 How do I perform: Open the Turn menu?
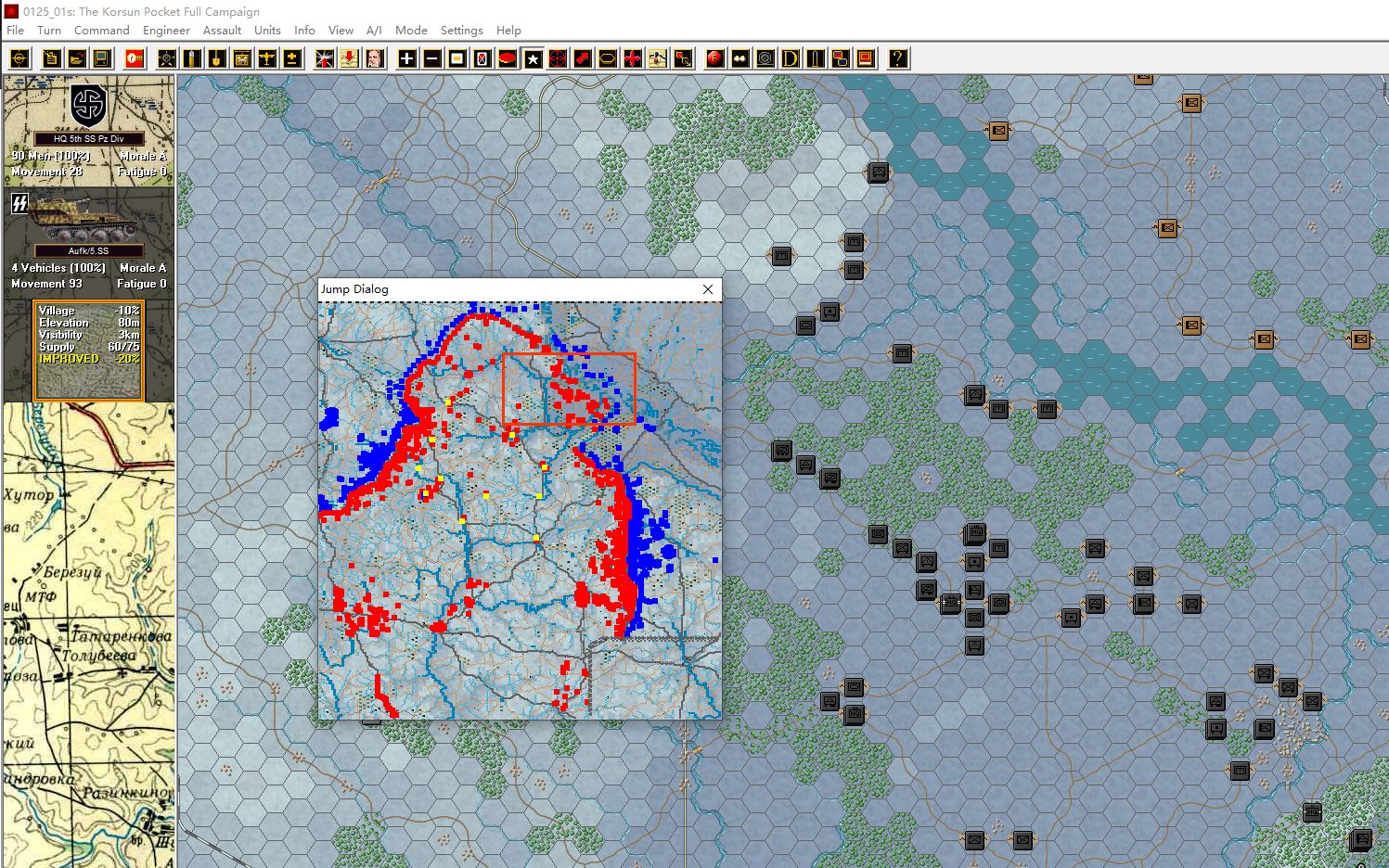49,30
